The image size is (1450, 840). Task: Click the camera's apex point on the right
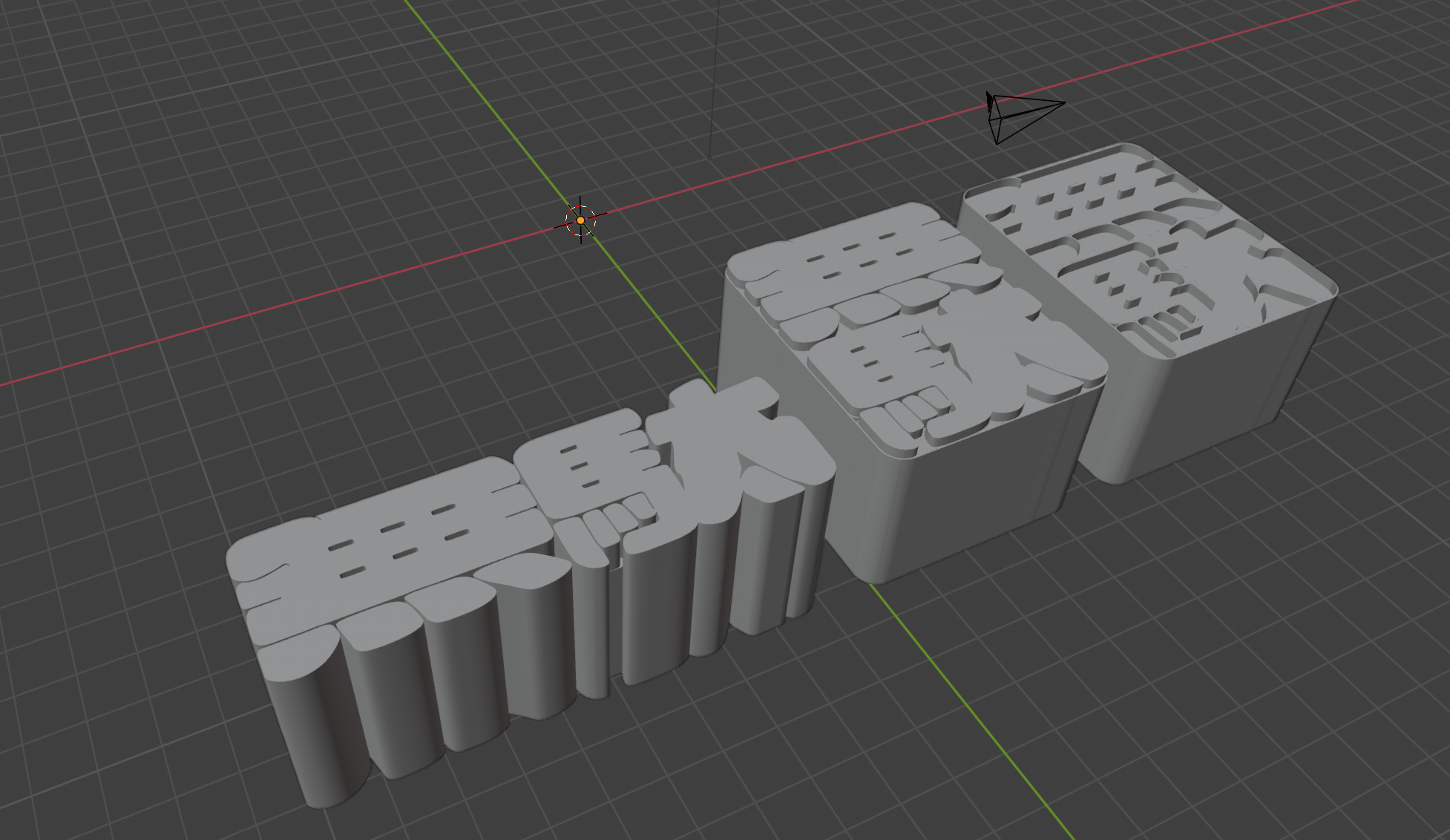(1064, 103)
